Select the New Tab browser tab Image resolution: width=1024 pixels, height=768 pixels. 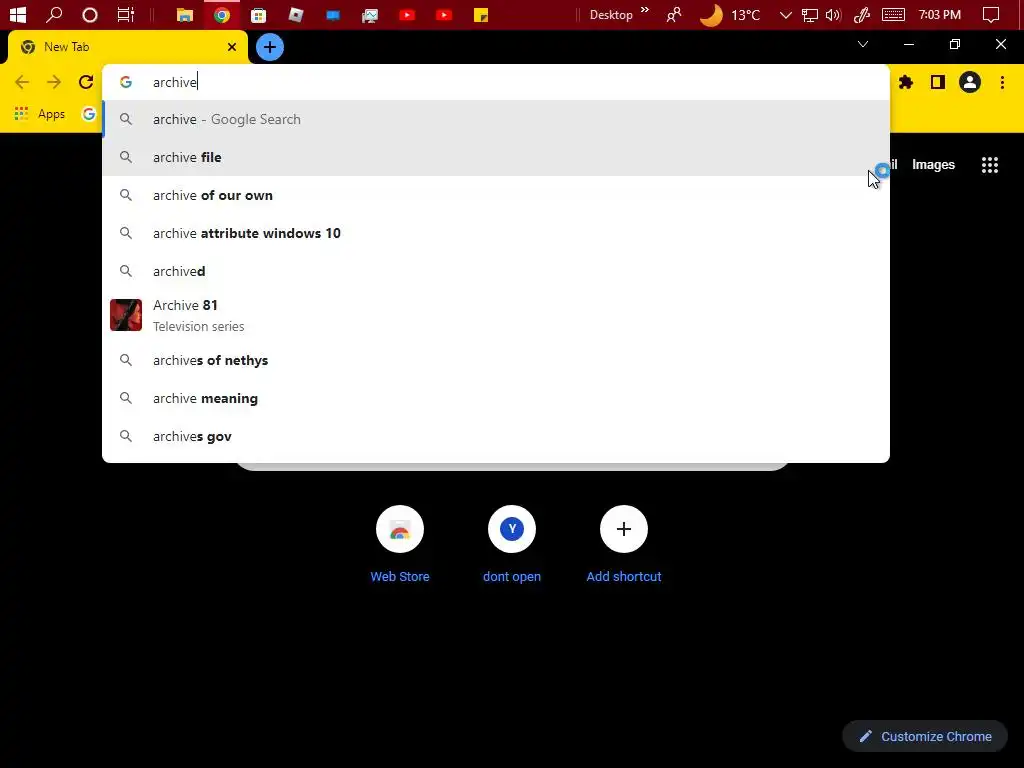click(128, 47)
